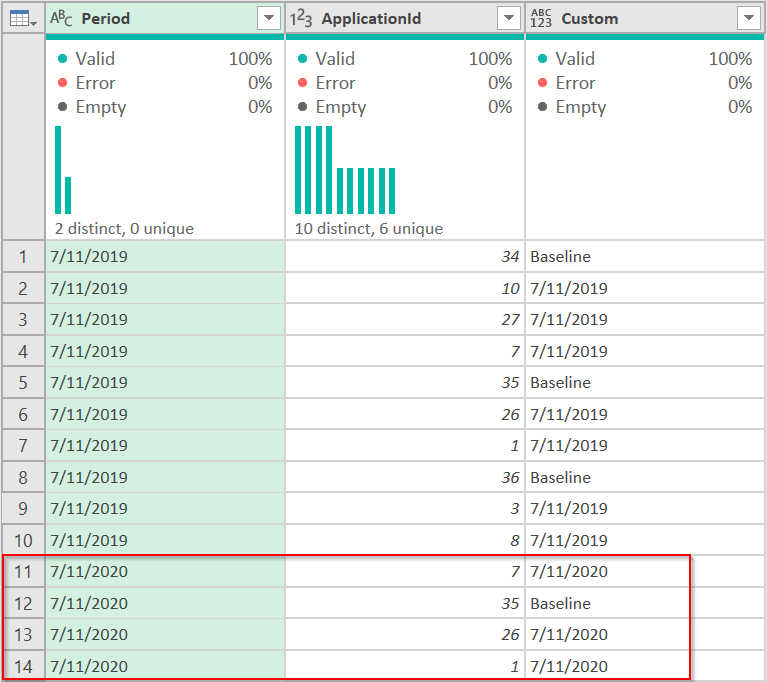Click the Period column distribution chart
767x682 pixels.
pyautogui.click(x=63, y=170)
